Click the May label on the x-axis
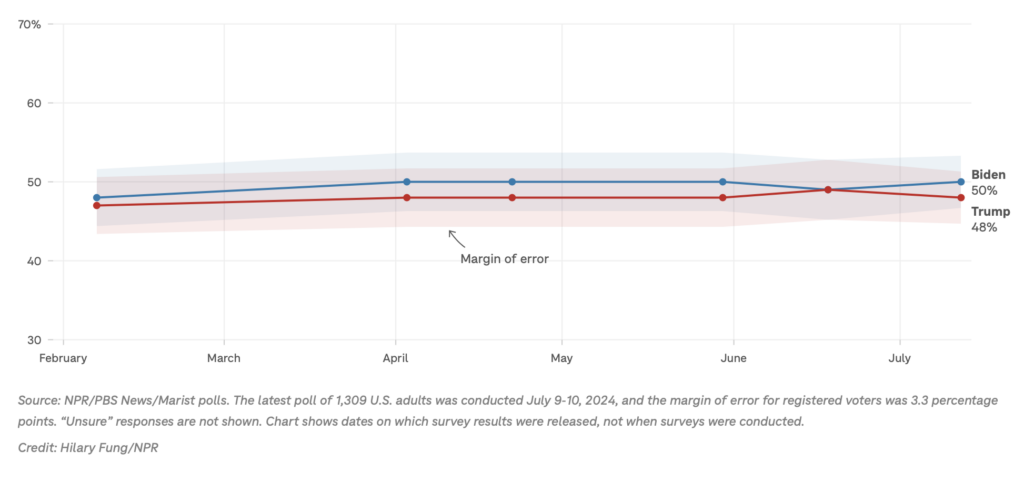 pyautogui.click(x=561, y=357)
